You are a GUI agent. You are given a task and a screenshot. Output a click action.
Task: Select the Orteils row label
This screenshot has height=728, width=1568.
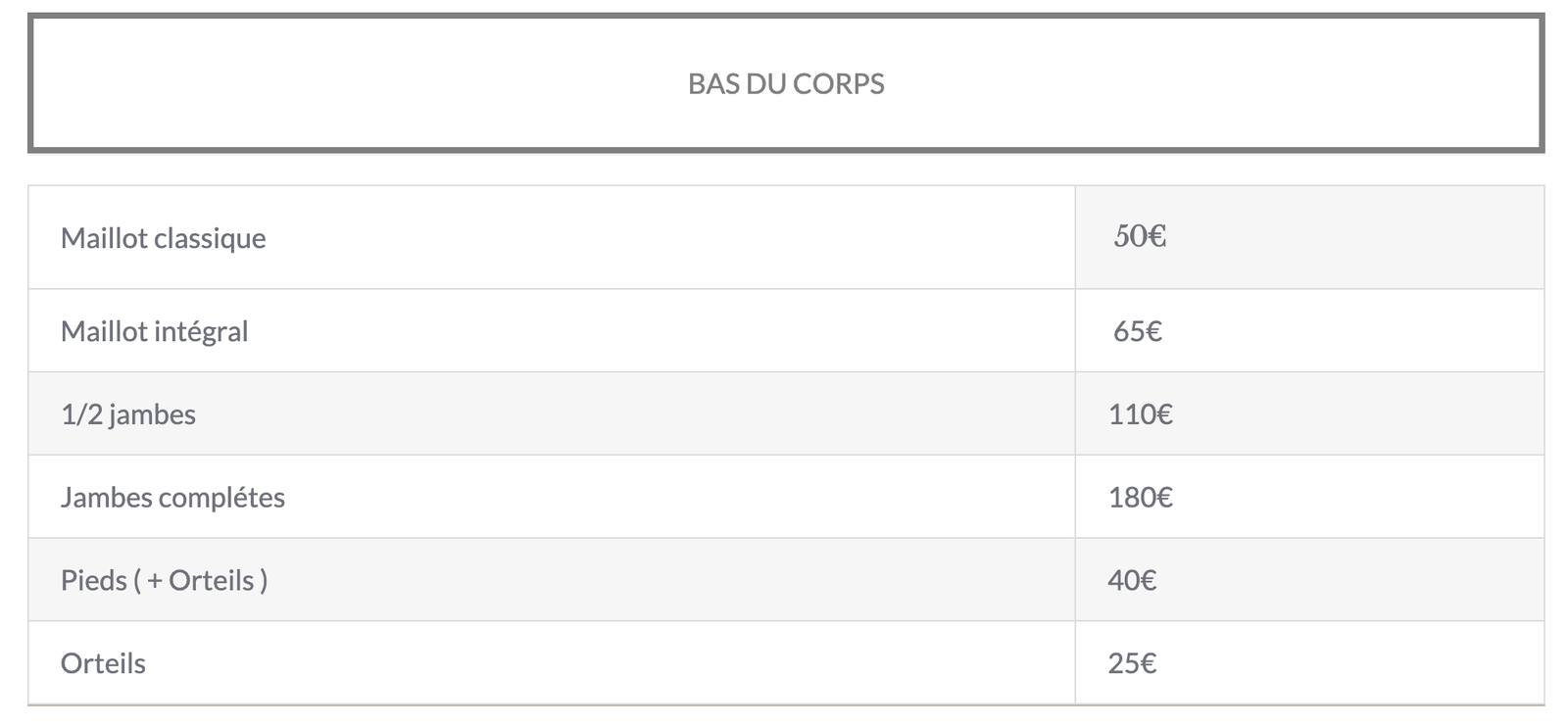tap(103, 663)
